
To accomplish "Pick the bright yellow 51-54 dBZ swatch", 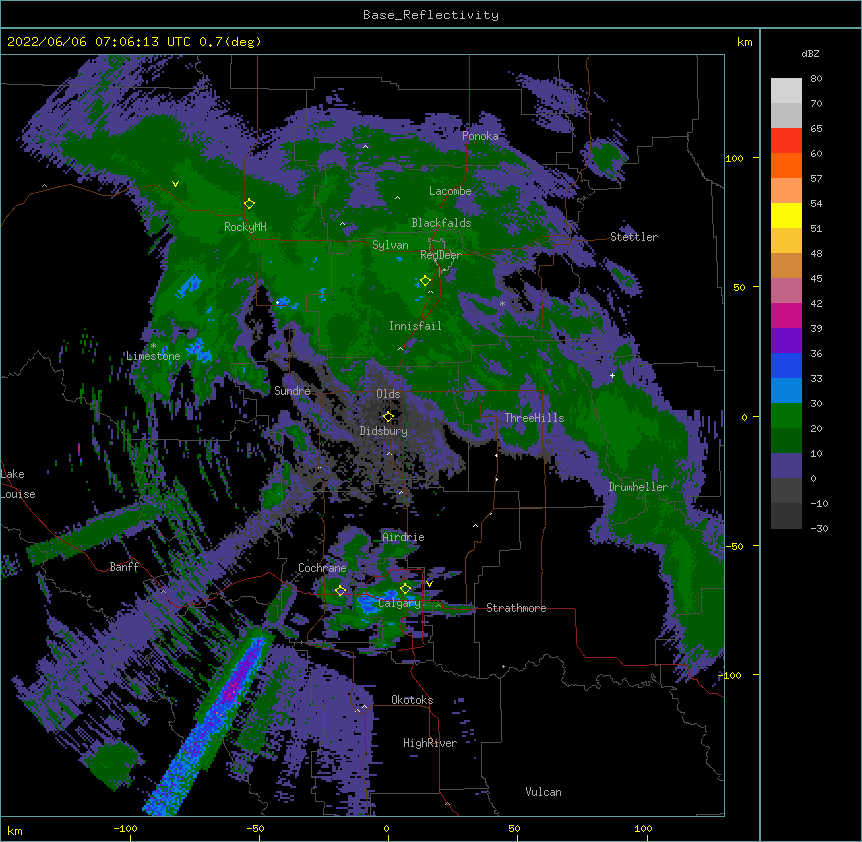I will click(786, 215).
